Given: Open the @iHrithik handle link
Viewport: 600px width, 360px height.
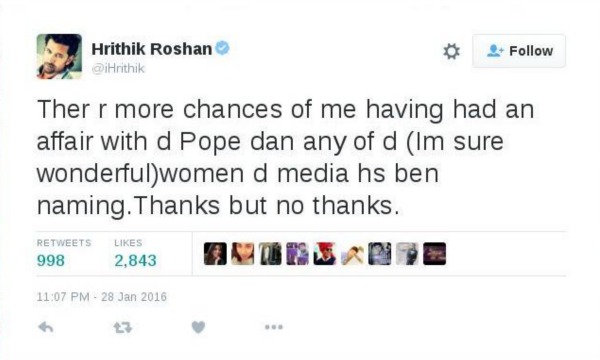Looking at the screenshot, I should pyautogui.click(x=118, y=68).
